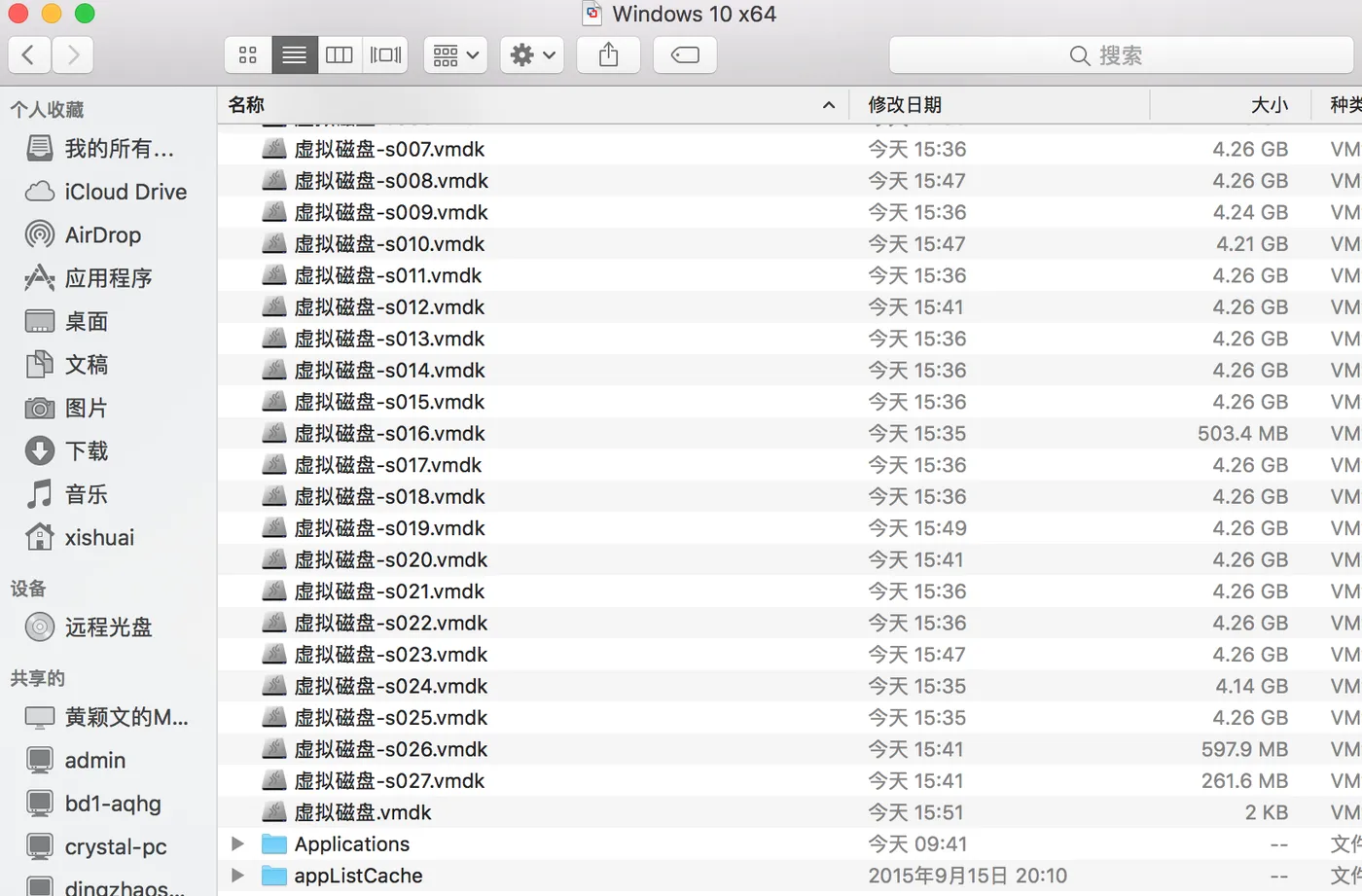Image resolution: width=1362 pixels, height=896 pixels.
Task: Click the file icon of 虚拟磁盘-s017.vmdk
Action: [x=275, y=465]
